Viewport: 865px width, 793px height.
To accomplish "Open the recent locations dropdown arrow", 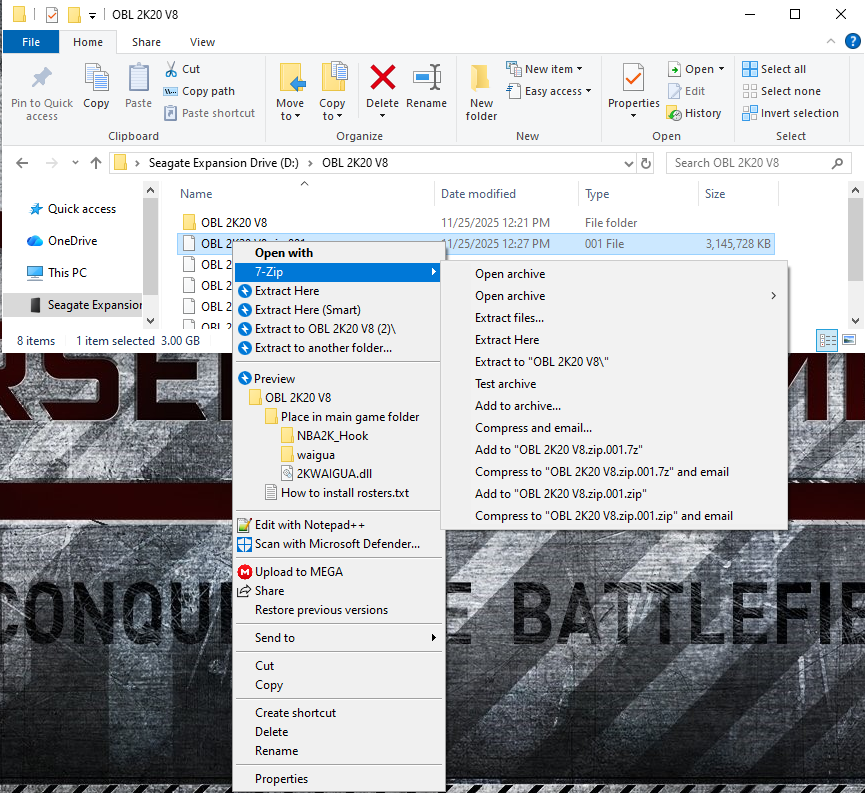I will coord(76,163).
